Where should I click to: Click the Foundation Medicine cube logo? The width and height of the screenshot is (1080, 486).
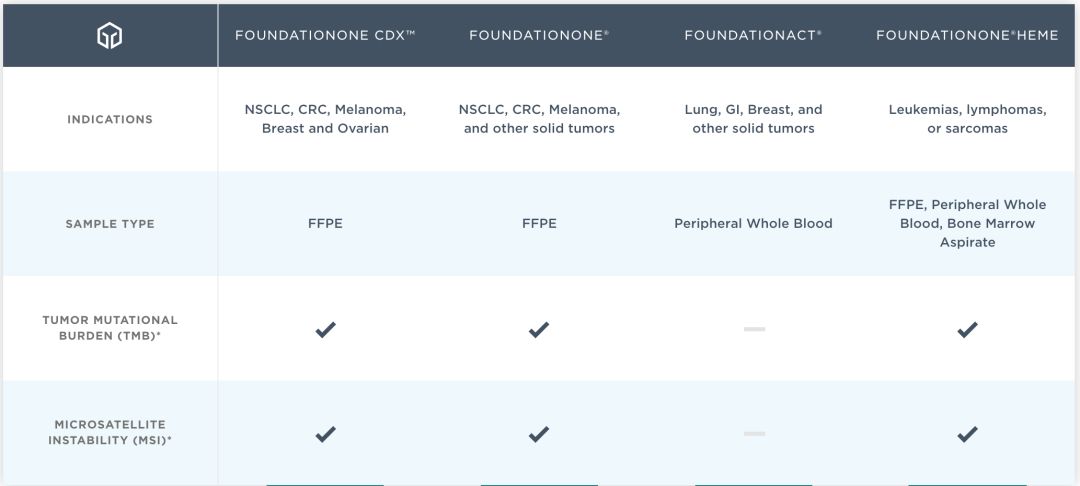(109, 36)
